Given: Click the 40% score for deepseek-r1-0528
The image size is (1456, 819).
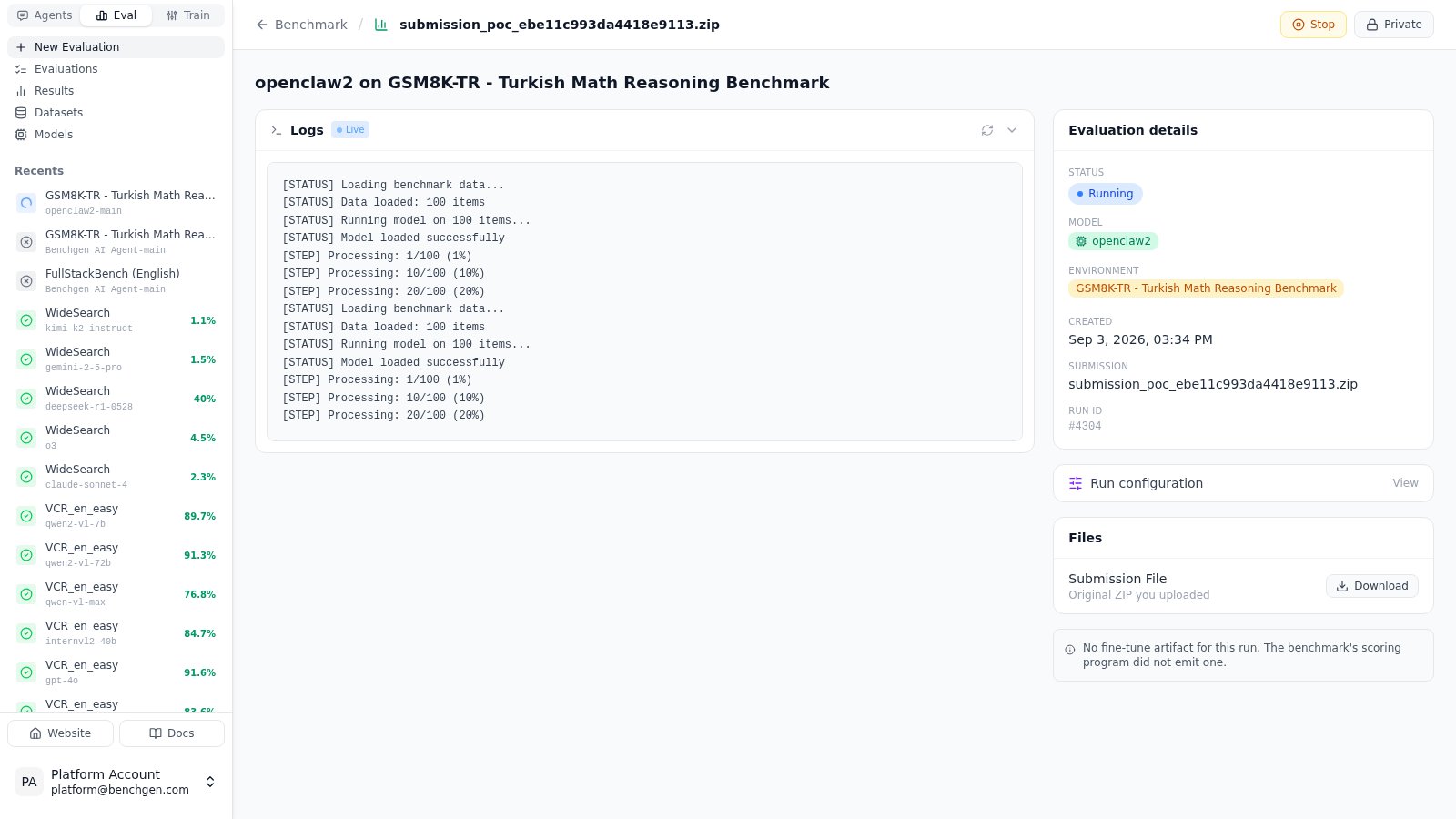Looking at the screenshot, I should click(x=205, y=399).
